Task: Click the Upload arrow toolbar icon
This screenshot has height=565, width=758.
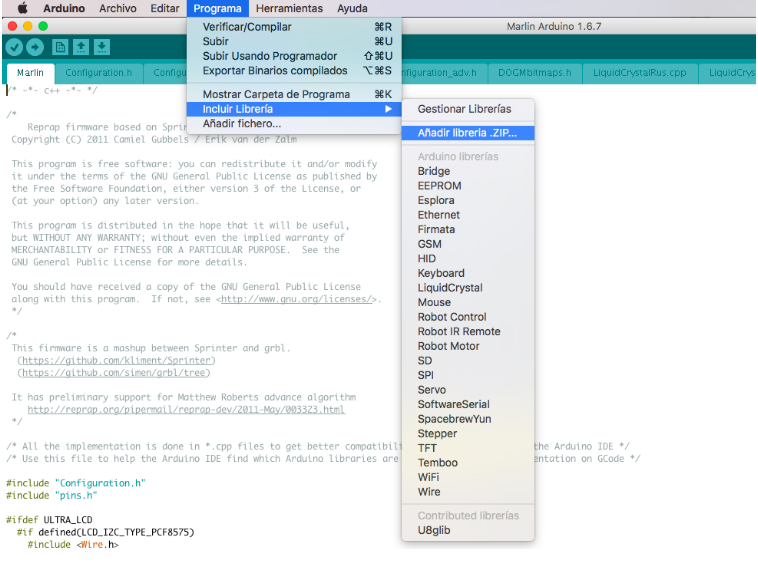Action: coord(35,47)
